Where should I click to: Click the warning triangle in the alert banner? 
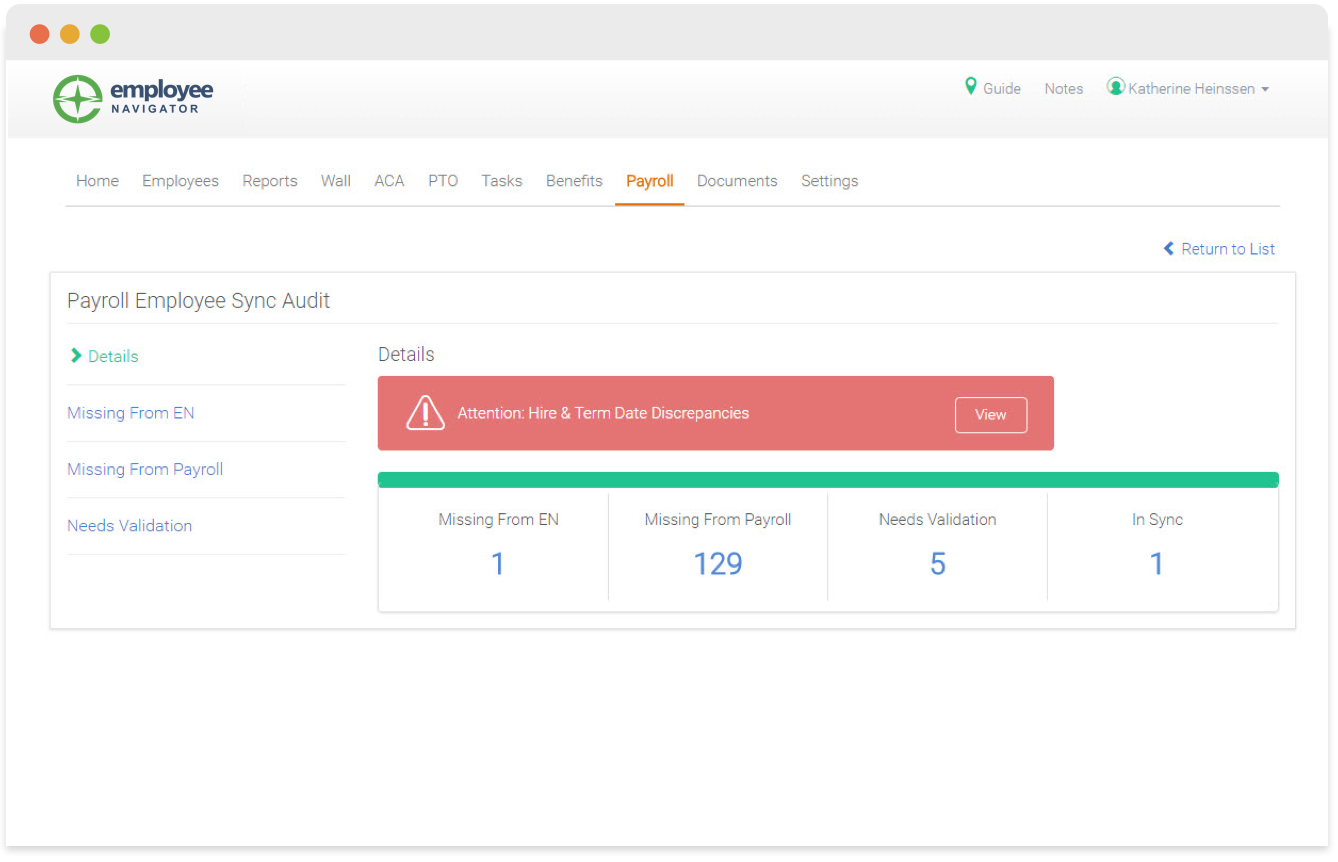pyautogui.click(x=425, y=412)
